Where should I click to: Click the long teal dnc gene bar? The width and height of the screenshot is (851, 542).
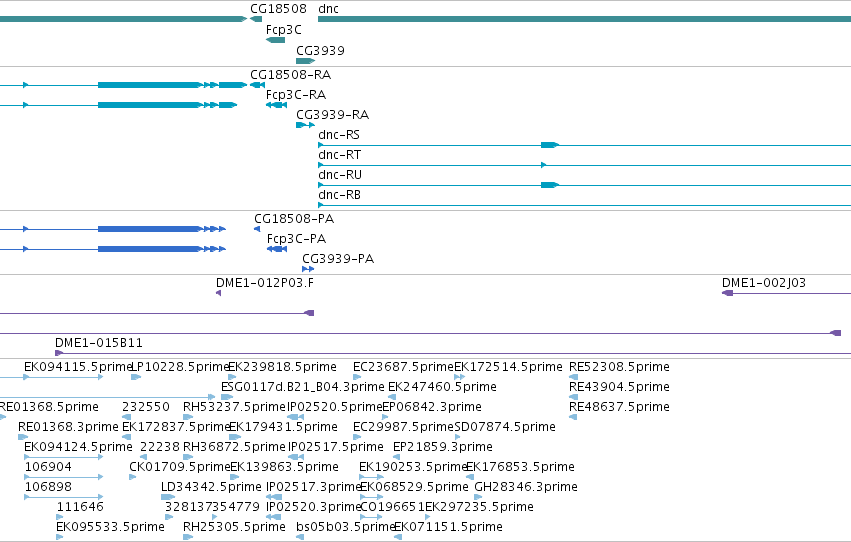click(585, 19)
